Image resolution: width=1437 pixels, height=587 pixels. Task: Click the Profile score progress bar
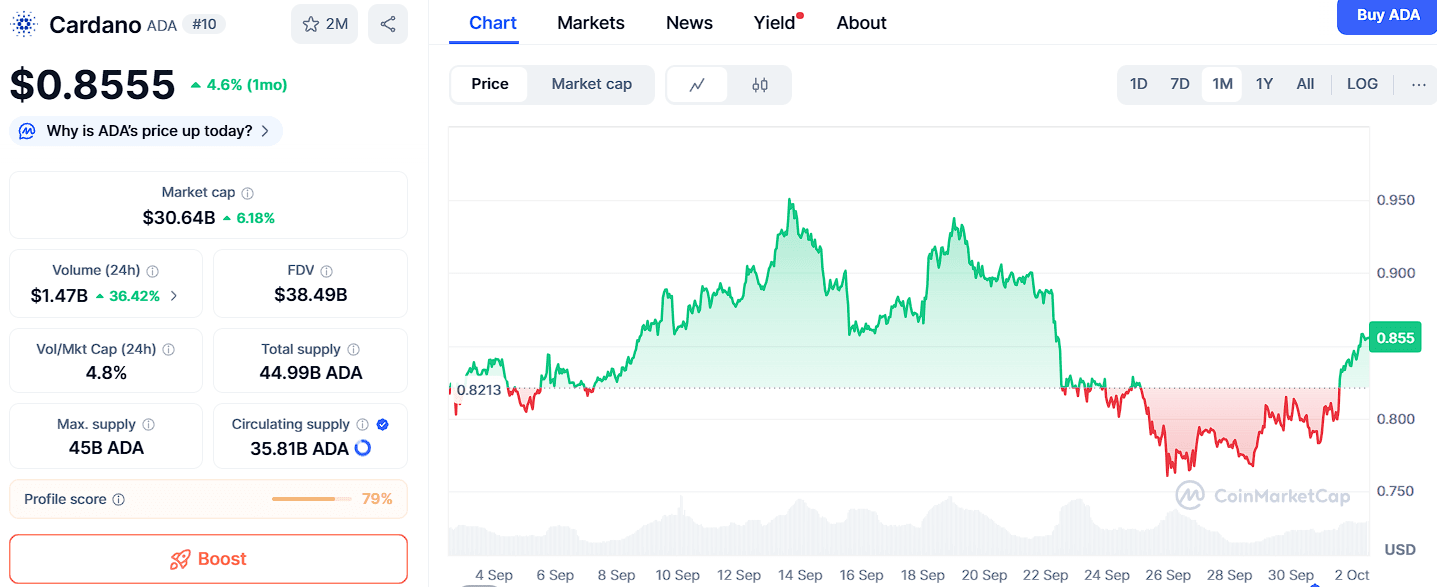[x=311, y=499]
